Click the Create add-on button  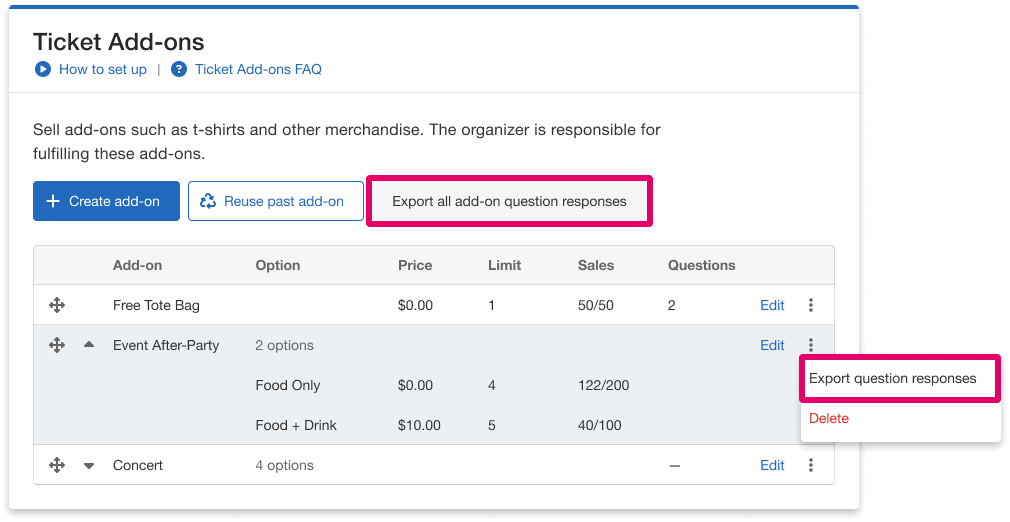[106, 201]
